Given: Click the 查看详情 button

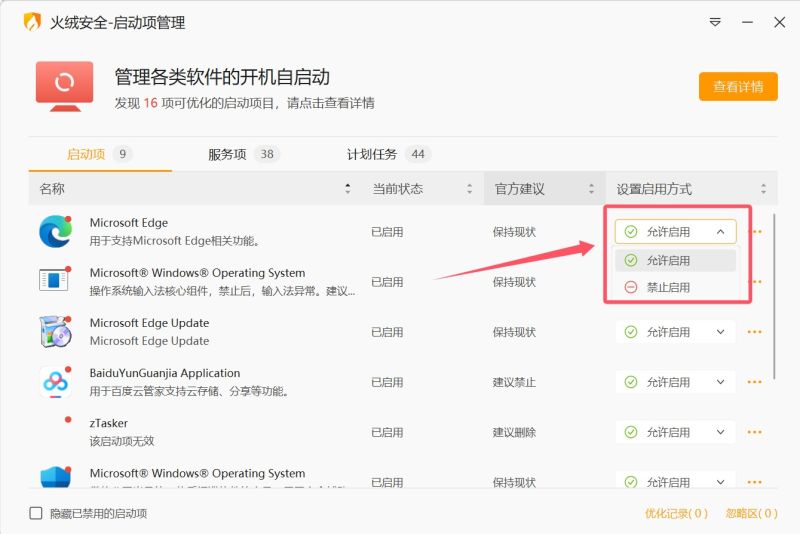Looking at the screenshot, I should 738,87.
